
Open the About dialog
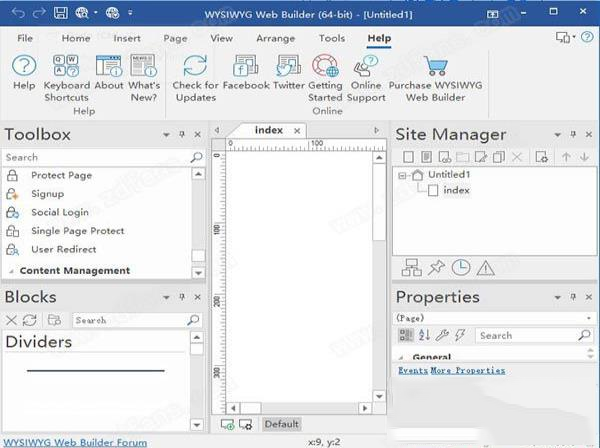(x=109, y=72)
